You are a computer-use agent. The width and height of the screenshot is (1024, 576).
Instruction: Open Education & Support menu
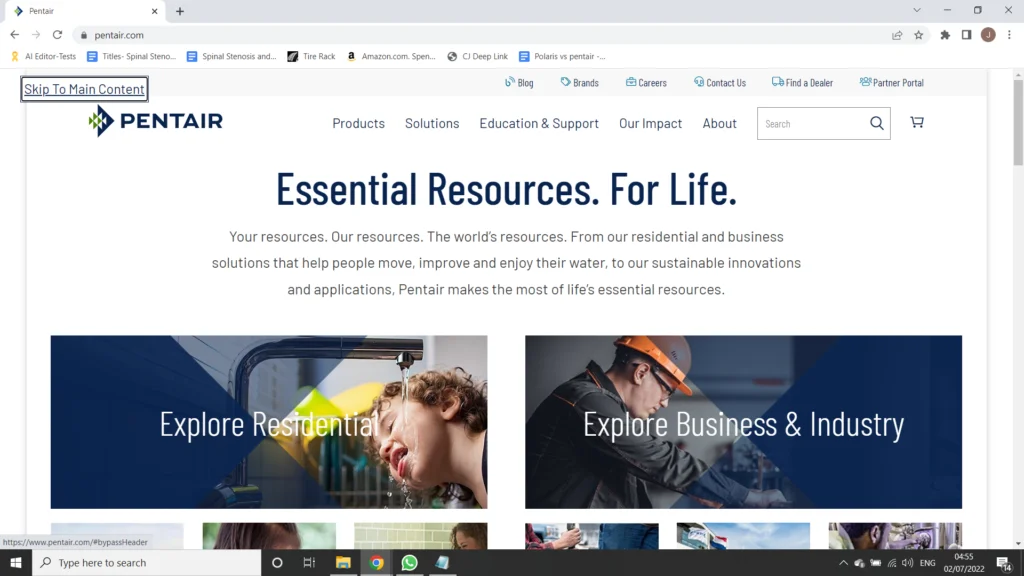[539, 123]
